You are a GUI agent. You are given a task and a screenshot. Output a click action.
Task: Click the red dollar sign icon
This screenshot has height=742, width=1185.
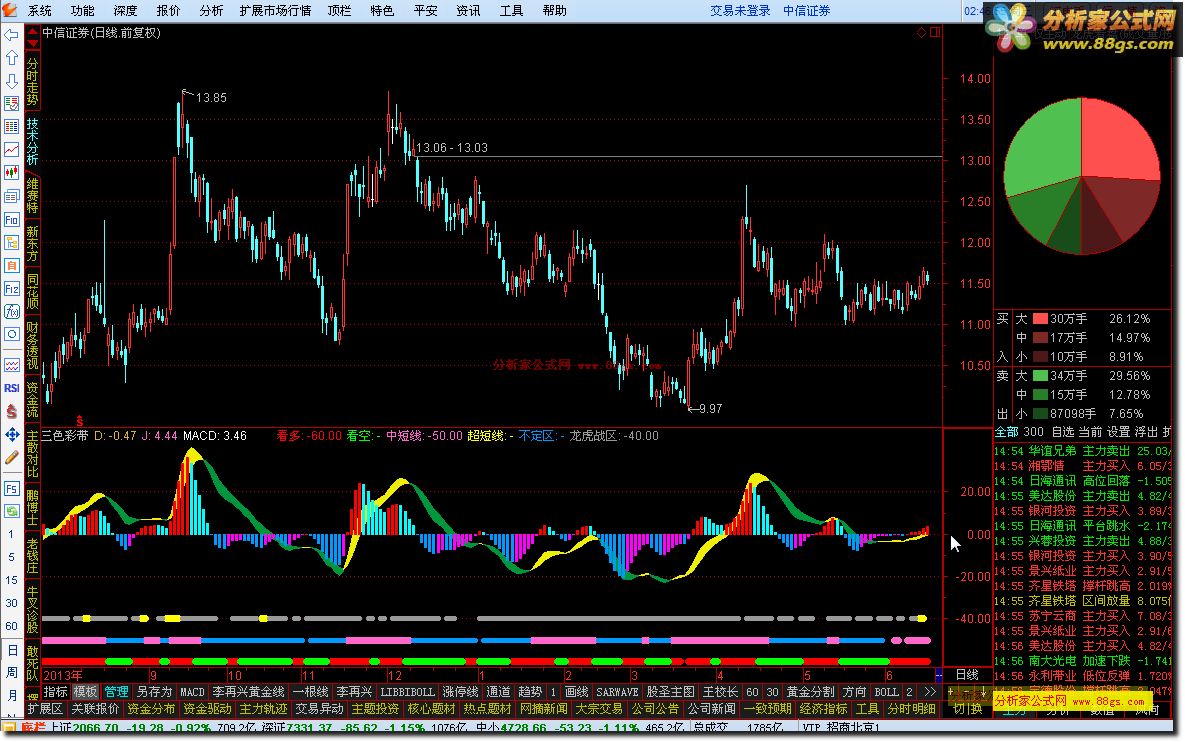[x=11, y=411]
